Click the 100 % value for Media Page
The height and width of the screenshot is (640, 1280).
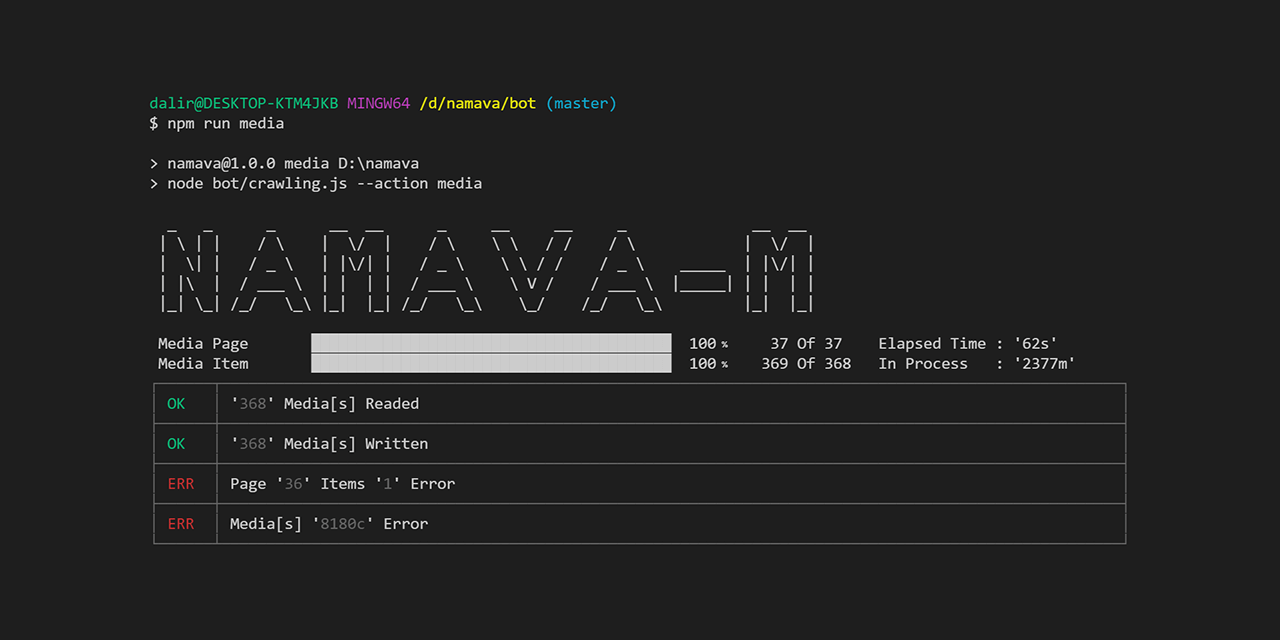pos(708,343)
